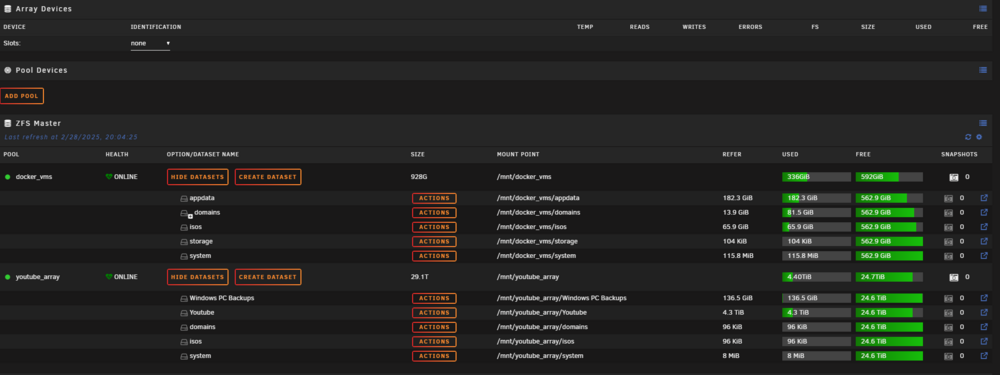
Task: Click the 115.8 MiB refer value
Action: point(738,256)
